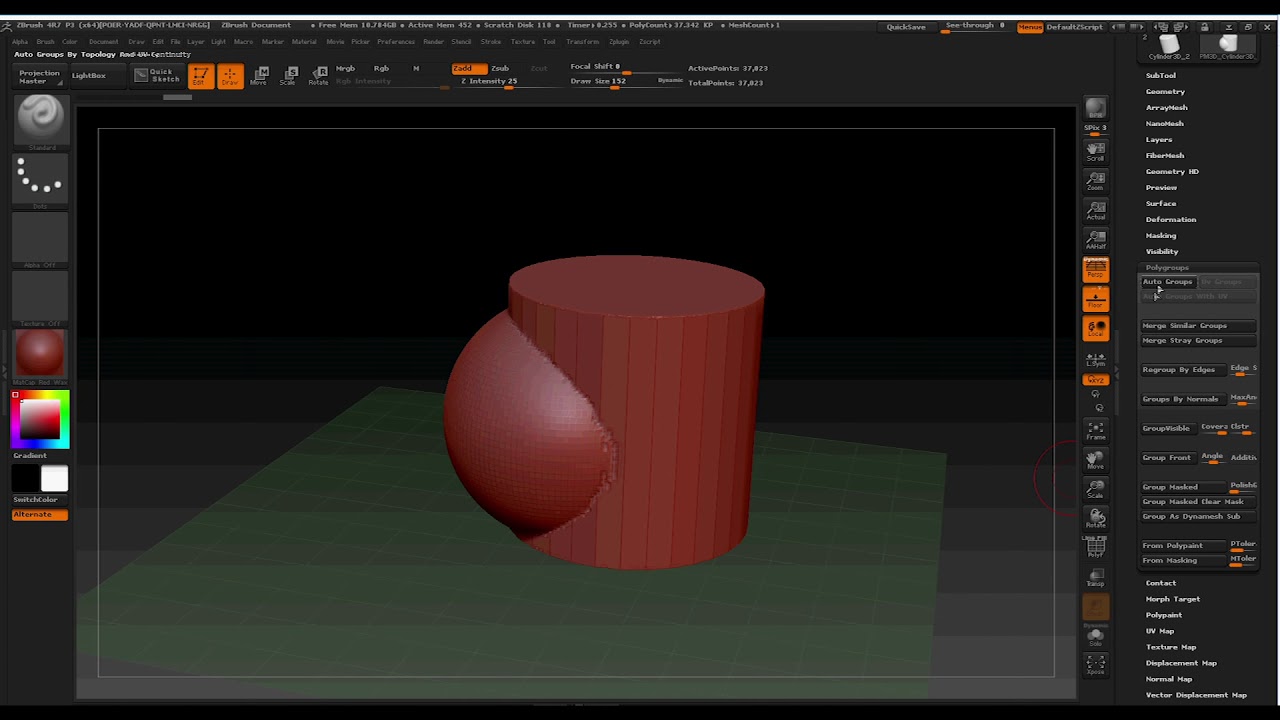The width and height of the screenshot is (1280, 720).
Task: Click the Xpose icon
Action: click(1096, 666)
